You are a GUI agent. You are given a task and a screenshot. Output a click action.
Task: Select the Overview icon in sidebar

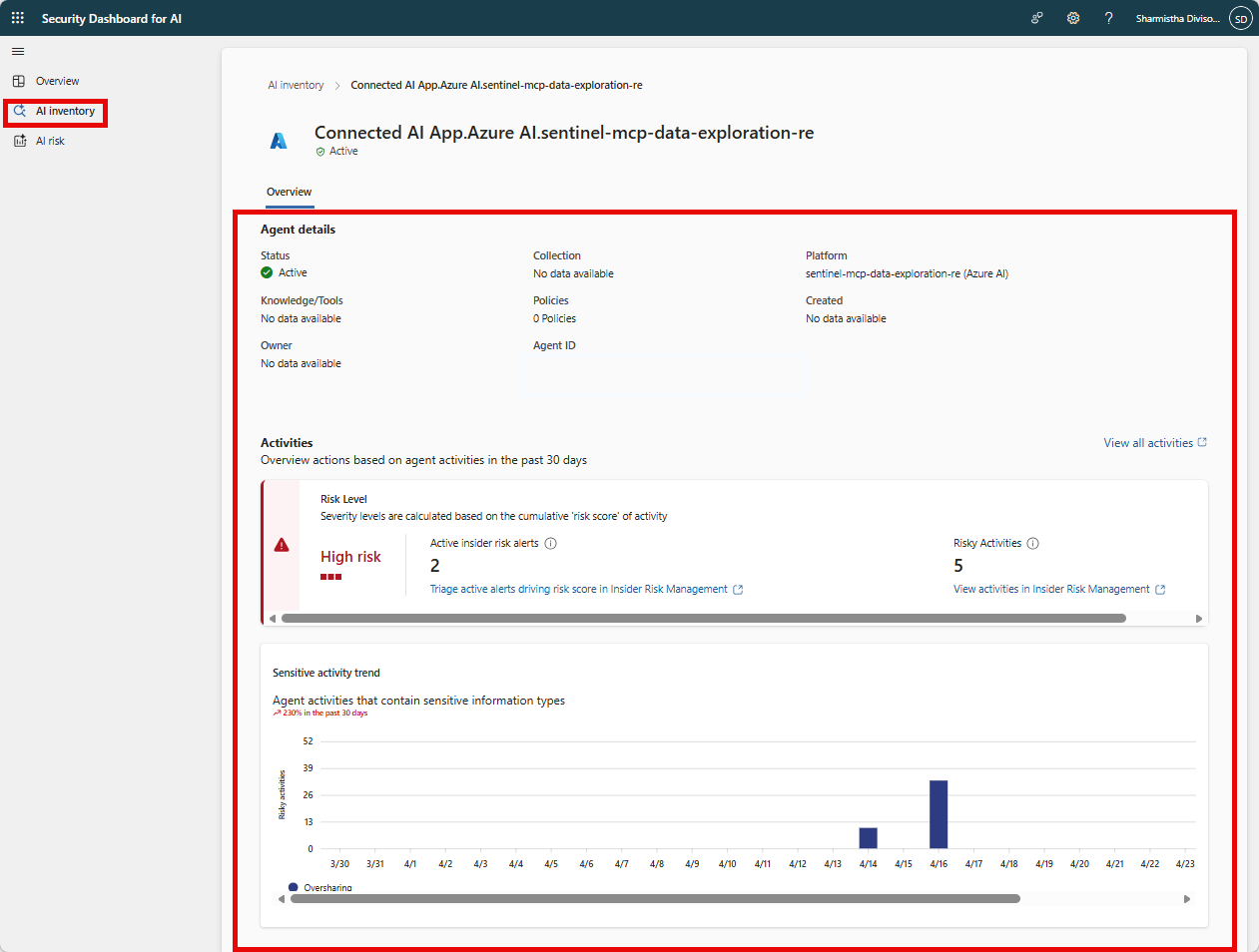[x=19, y=81]
